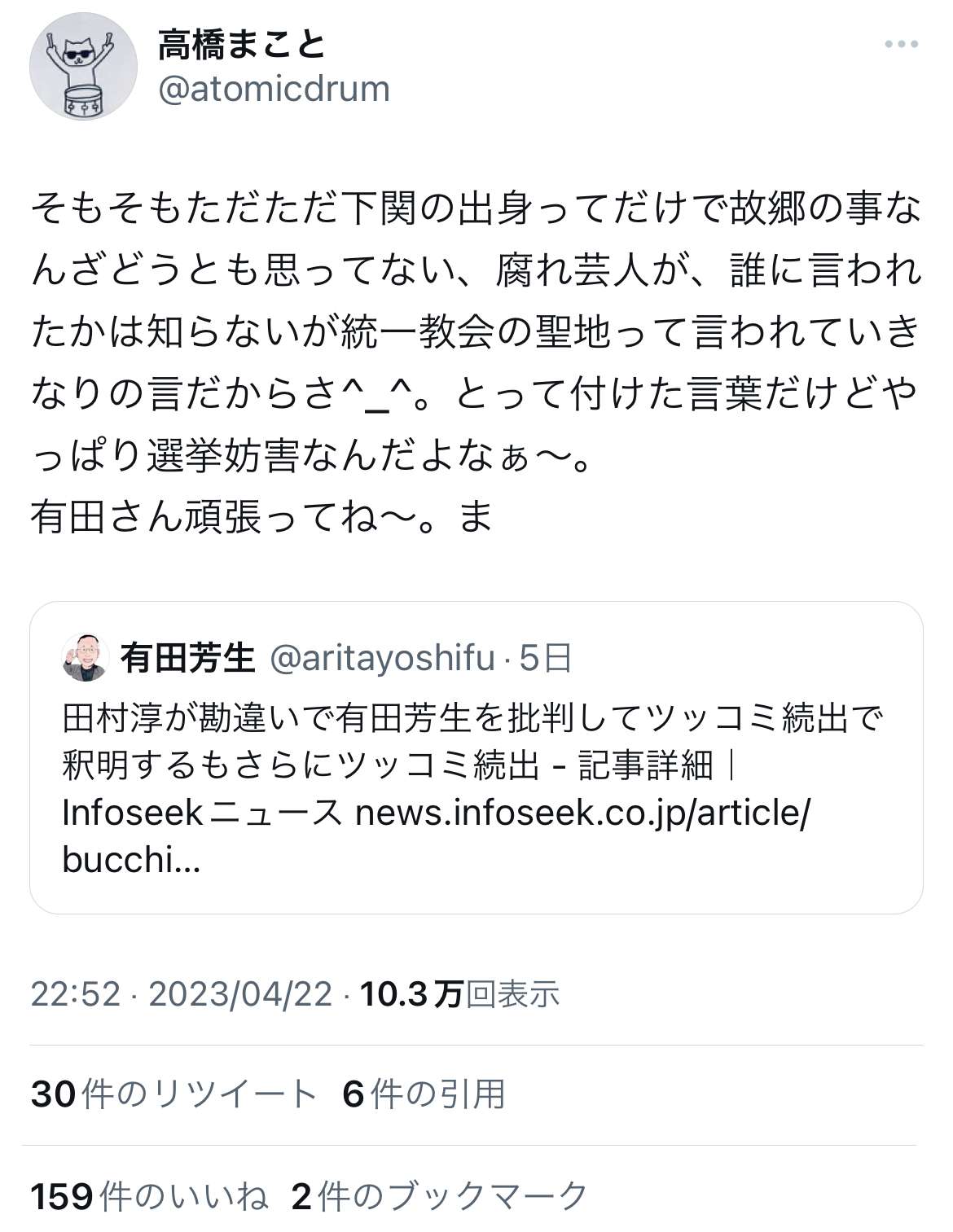Open the three-dot more options menu
This screenshot has height=1232, width=953.
coord(901,45)
